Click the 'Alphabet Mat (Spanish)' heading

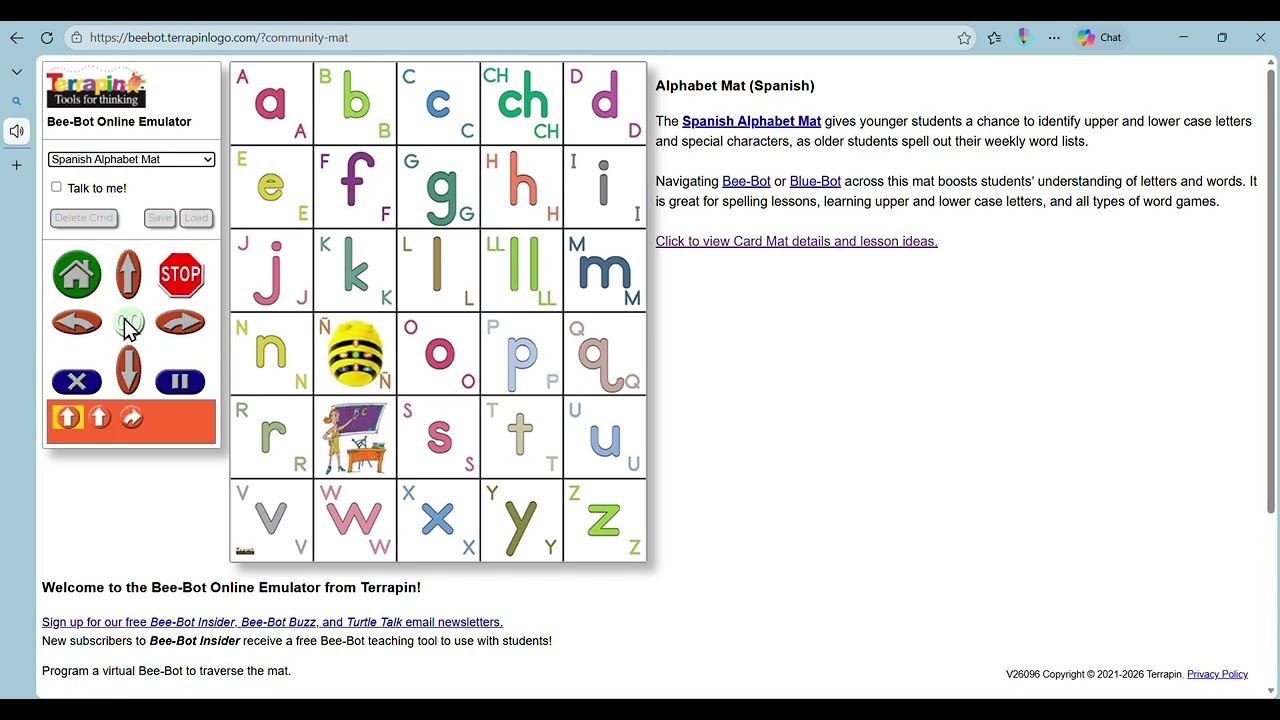coord(735,86)
